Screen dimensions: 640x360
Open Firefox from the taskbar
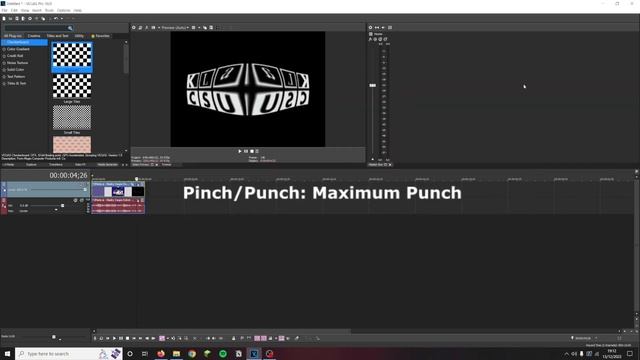click(x=161, y=353)
